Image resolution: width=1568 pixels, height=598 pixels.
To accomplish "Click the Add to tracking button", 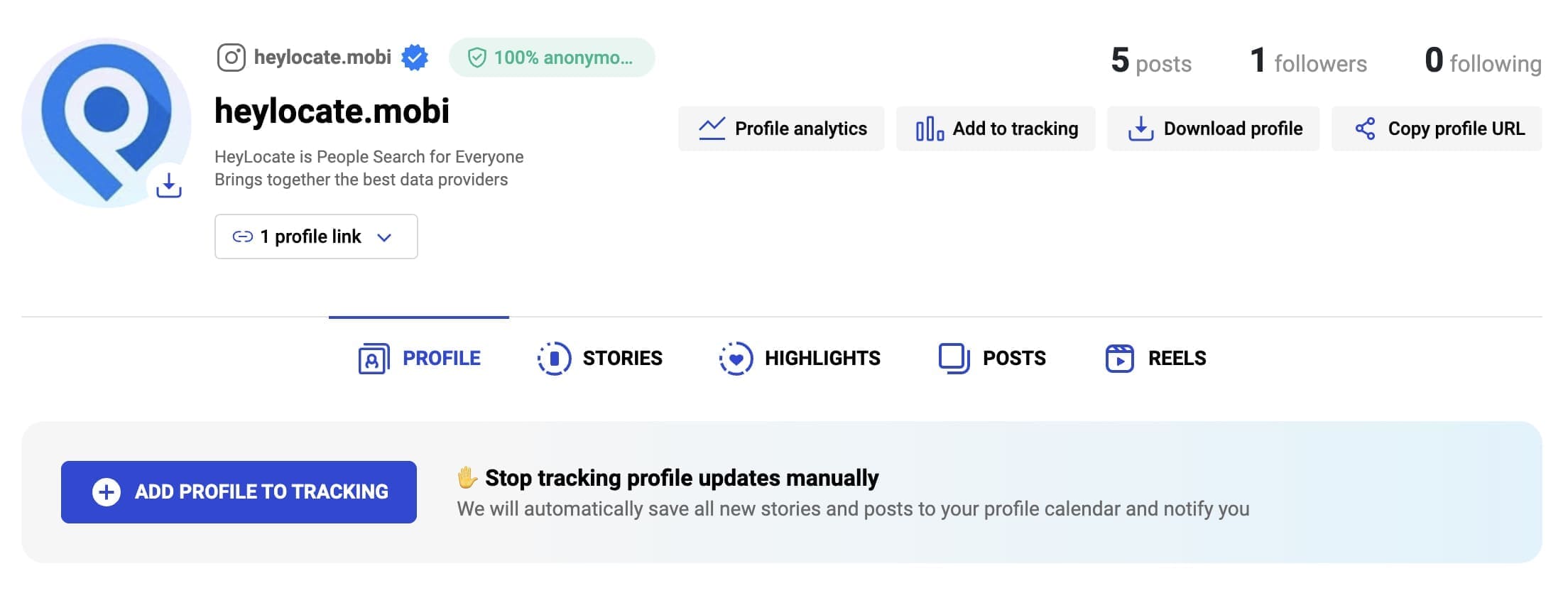I will (996, 129).
